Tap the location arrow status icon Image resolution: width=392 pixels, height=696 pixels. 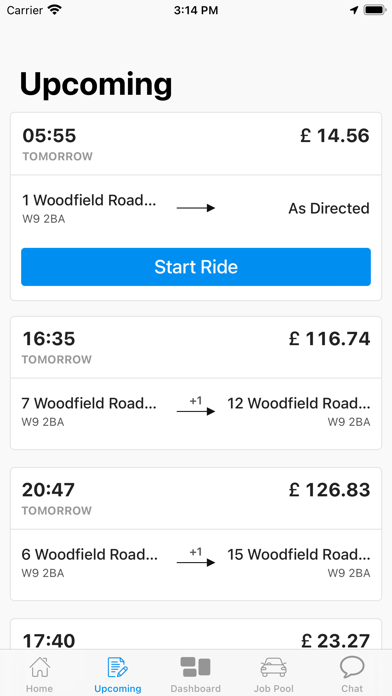tap(354, 10)
